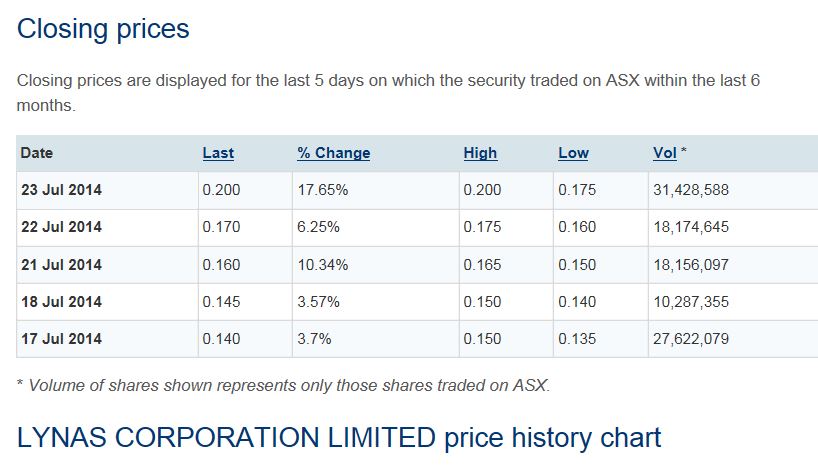Sort by the % Change column link
Screen dimensions: 818x471
point(333,153)
